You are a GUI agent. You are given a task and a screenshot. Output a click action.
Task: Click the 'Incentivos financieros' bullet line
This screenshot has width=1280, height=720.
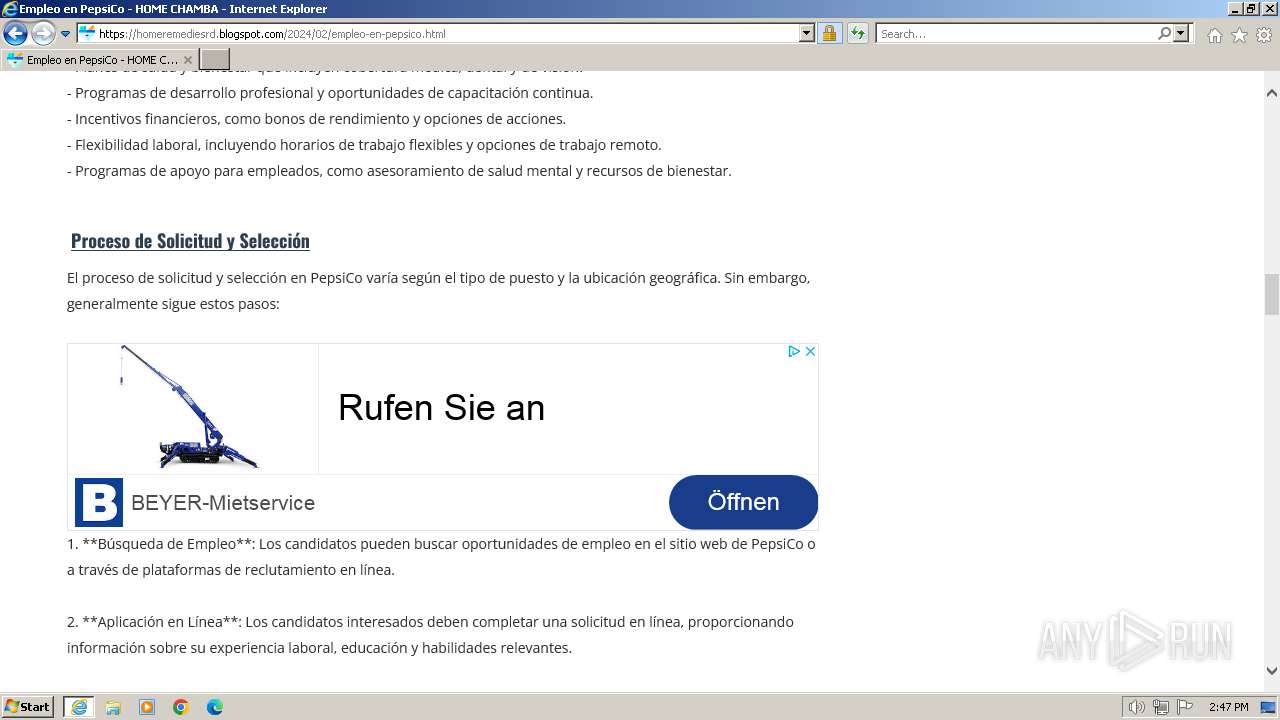coord(316,119)
